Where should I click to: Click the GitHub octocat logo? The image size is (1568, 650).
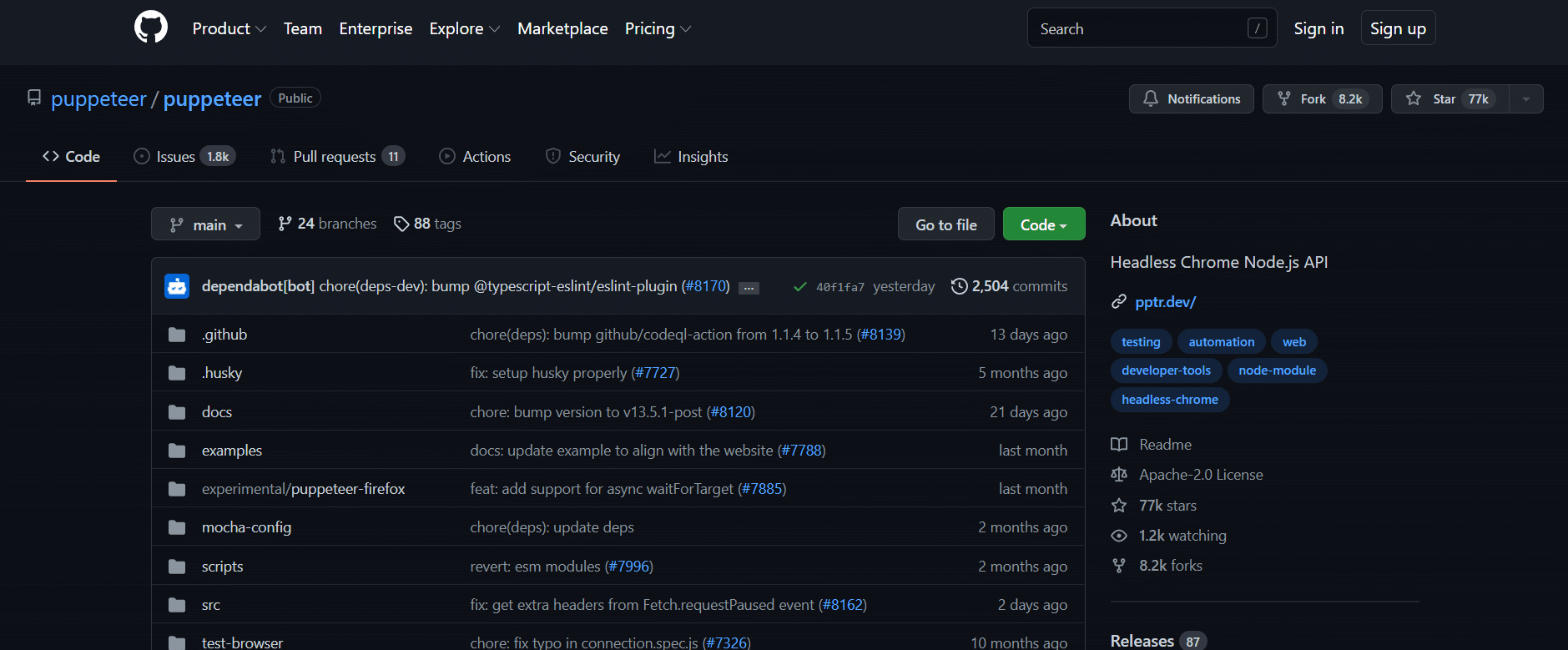coord(151,28)
